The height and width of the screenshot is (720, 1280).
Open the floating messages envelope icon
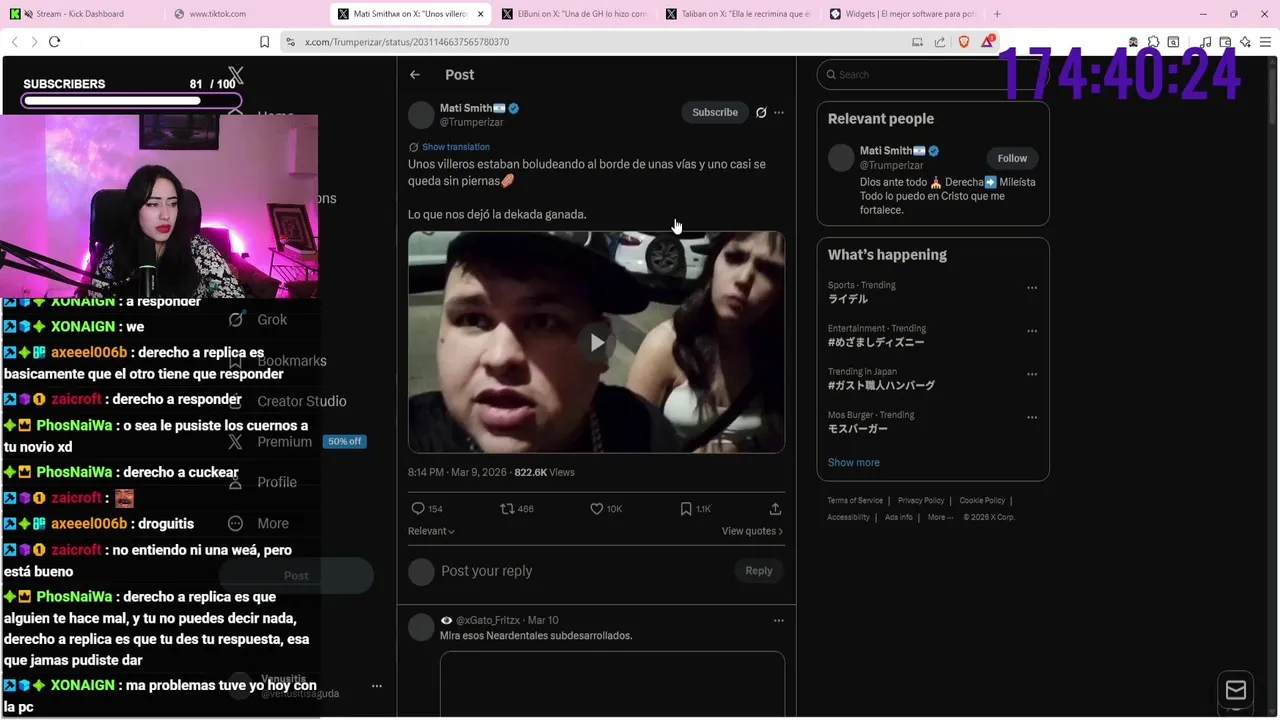coord(1236,690)
